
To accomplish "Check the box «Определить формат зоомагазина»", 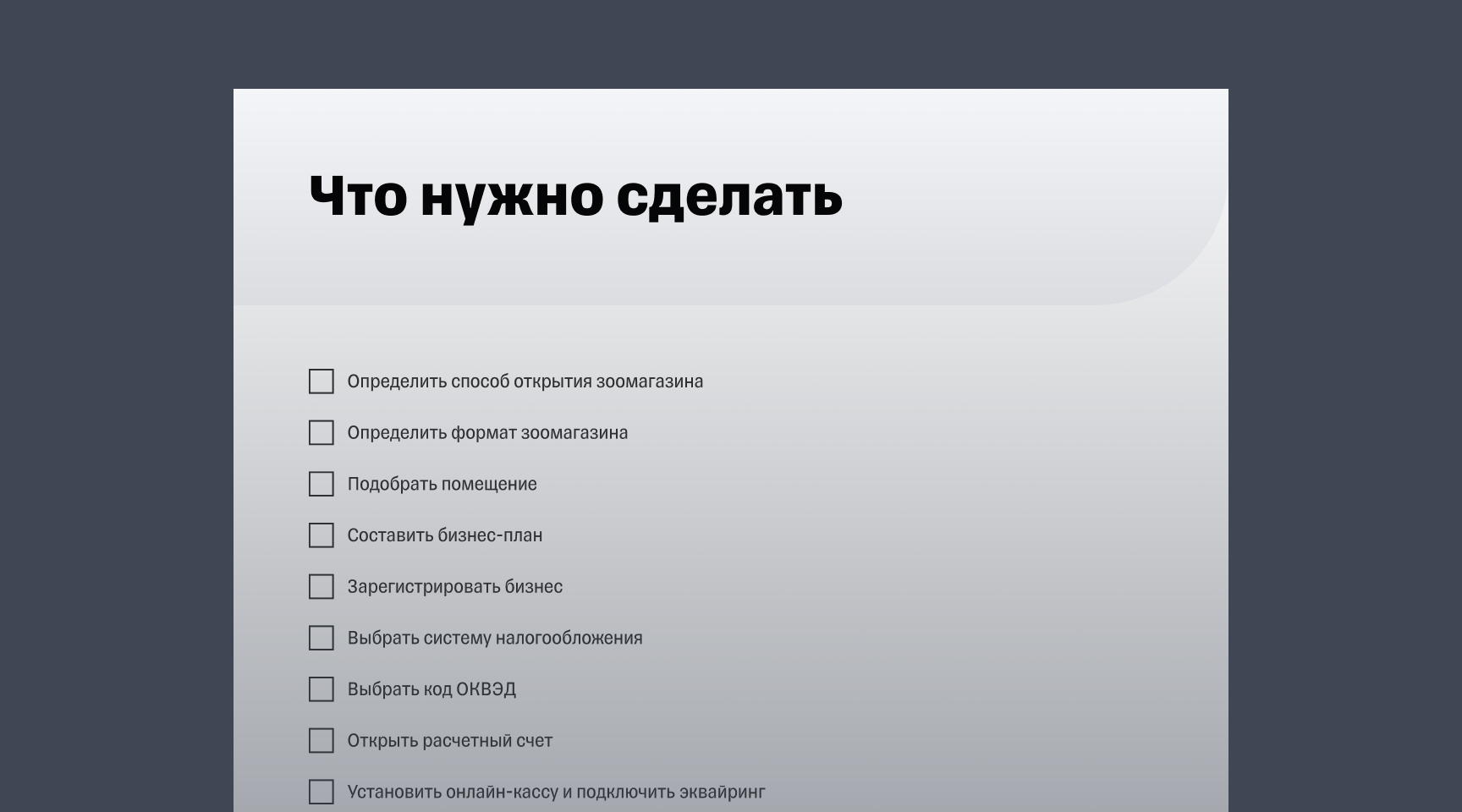I will (322, 433).
